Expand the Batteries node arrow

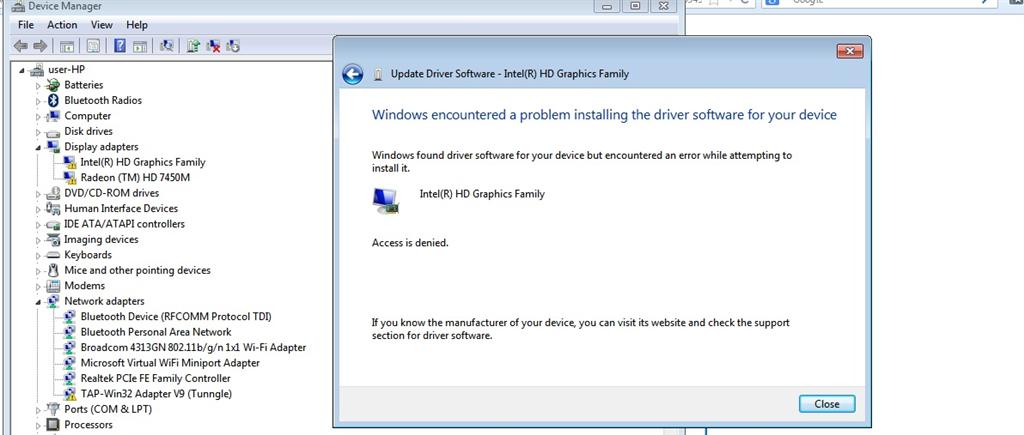pyautogui.click(x=39, y=86)
